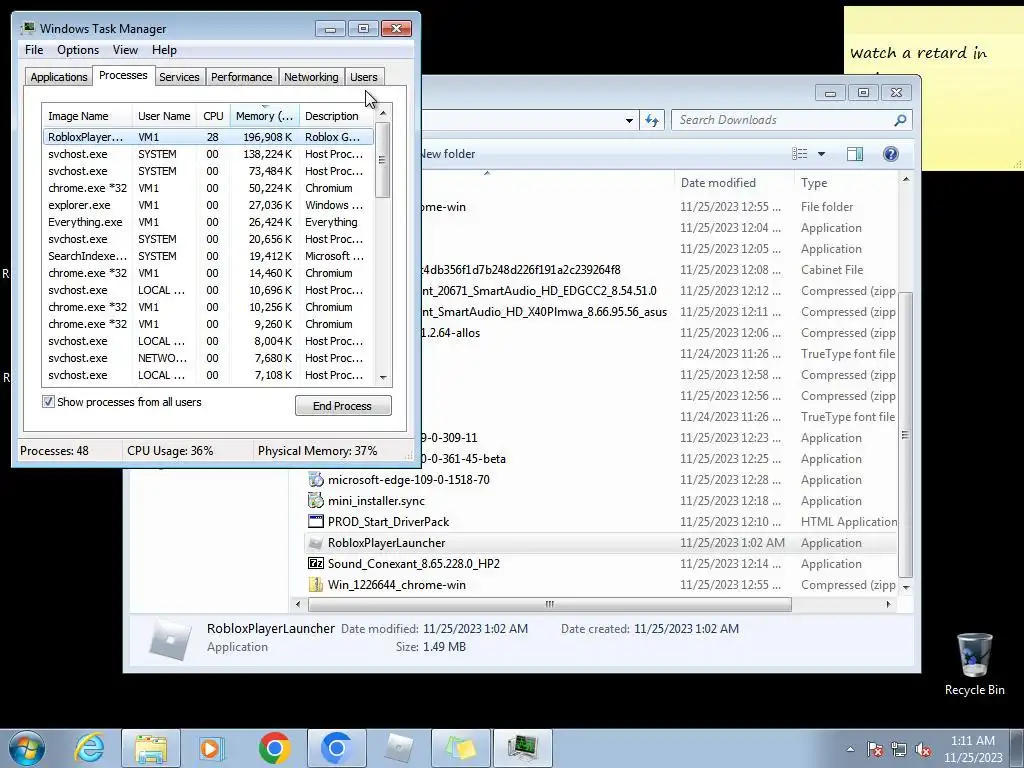This screenshot has height=768, width=1024.
Task: Open the view options dropdown arrow
Action: click(x=822, y=154)
